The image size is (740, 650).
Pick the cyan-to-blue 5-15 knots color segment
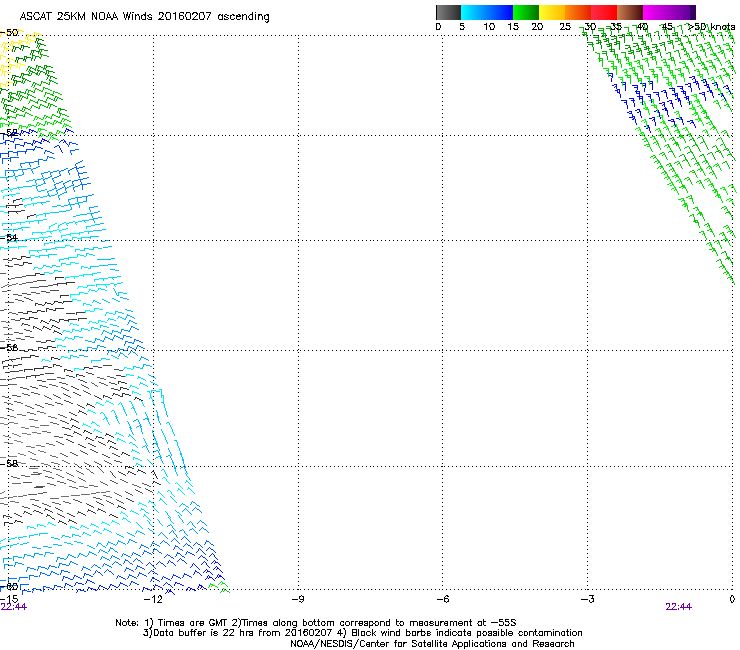tap(487, 12)
